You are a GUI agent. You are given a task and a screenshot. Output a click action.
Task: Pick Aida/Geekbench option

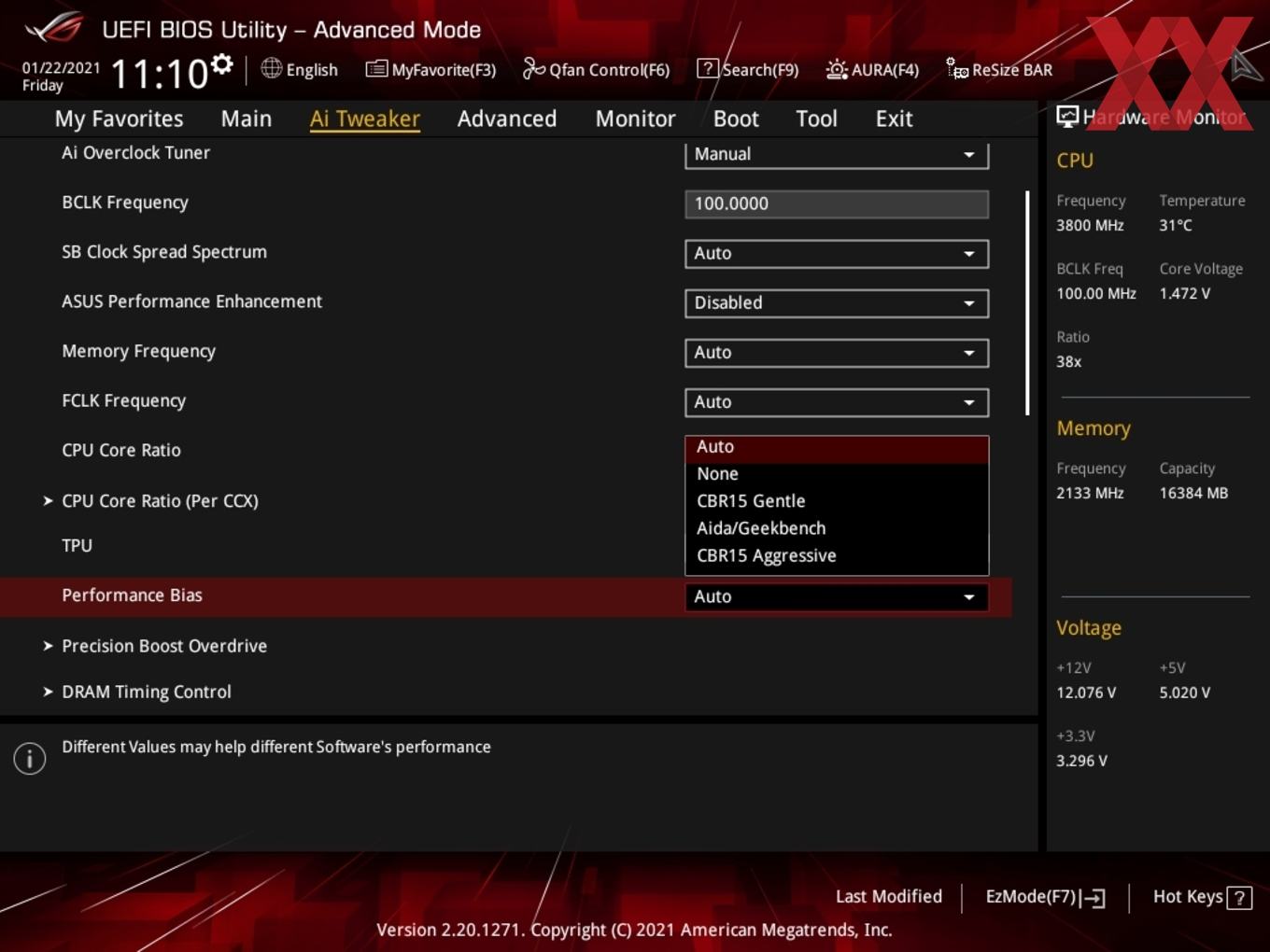837,528
